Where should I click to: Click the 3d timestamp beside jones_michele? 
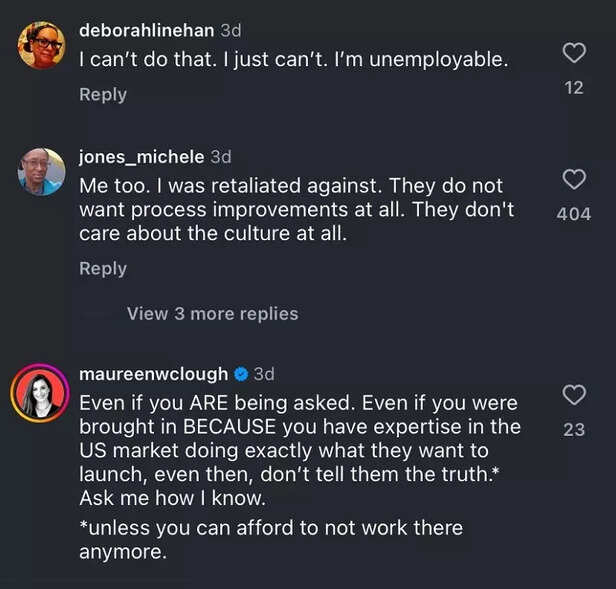click(x=221, y=157)
